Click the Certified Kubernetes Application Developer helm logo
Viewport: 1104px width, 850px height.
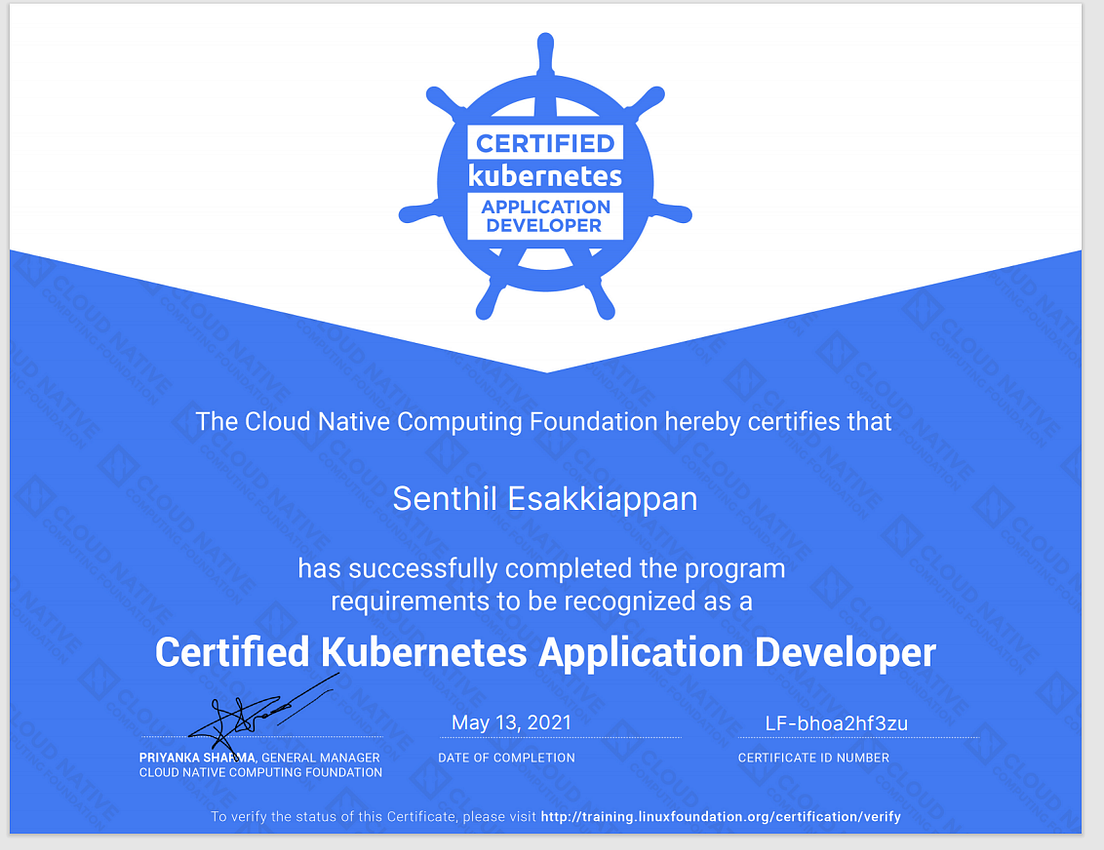point(545,177)
